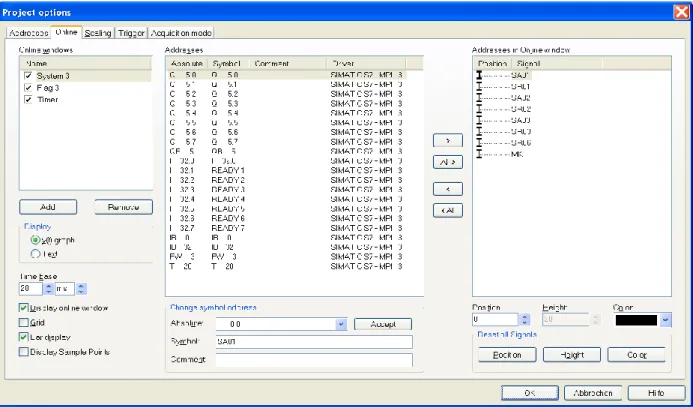Click the > button to add address
Viewport: 693px width, 408px height.
[448, 140]
